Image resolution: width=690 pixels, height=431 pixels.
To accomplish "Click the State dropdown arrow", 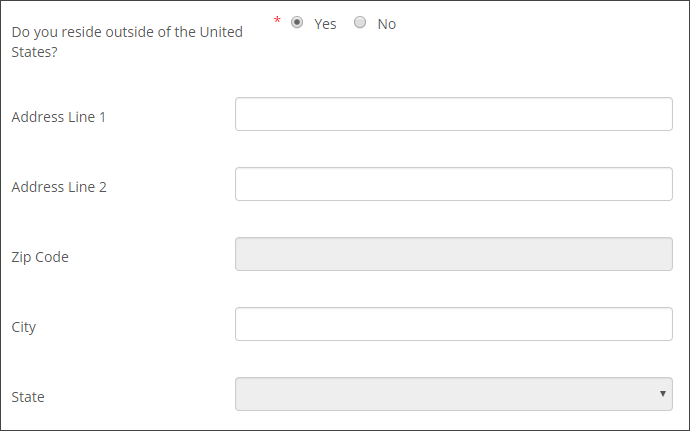I will 663,394.
